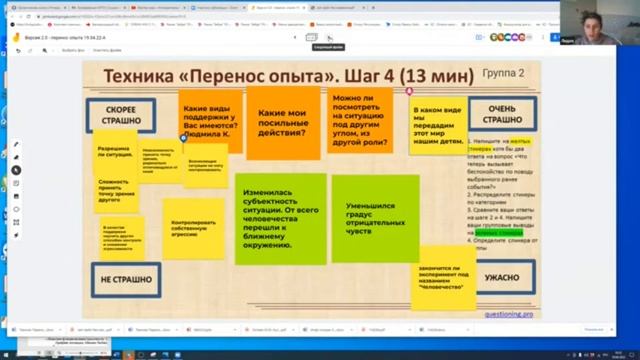Select yellow note 'Разрешима ли ситуация'
640x360 pixels.
pos(115,151)
